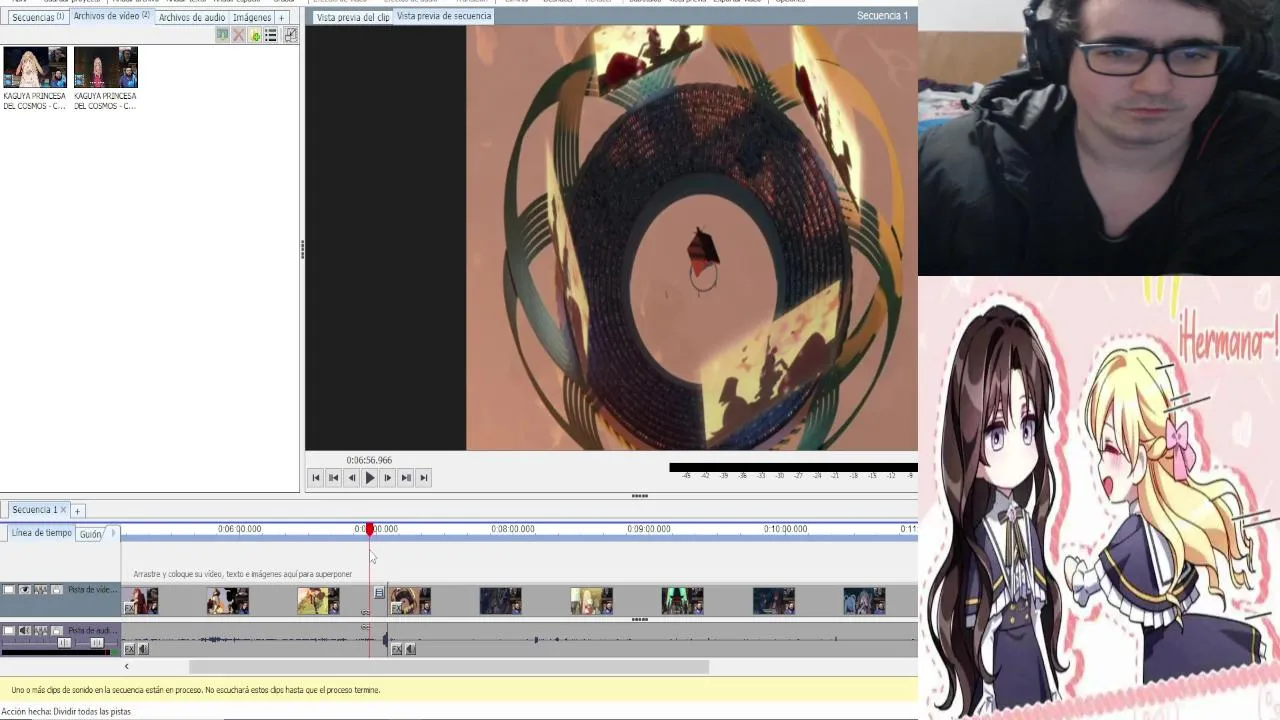Add a new sequence with plus button
Screen dimensions: 1280x720
(x=77, y=511)
